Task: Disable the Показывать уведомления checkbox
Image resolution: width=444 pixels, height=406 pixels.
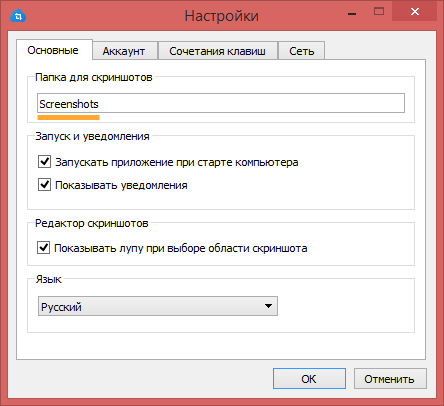Action: (x=44, y=185)
